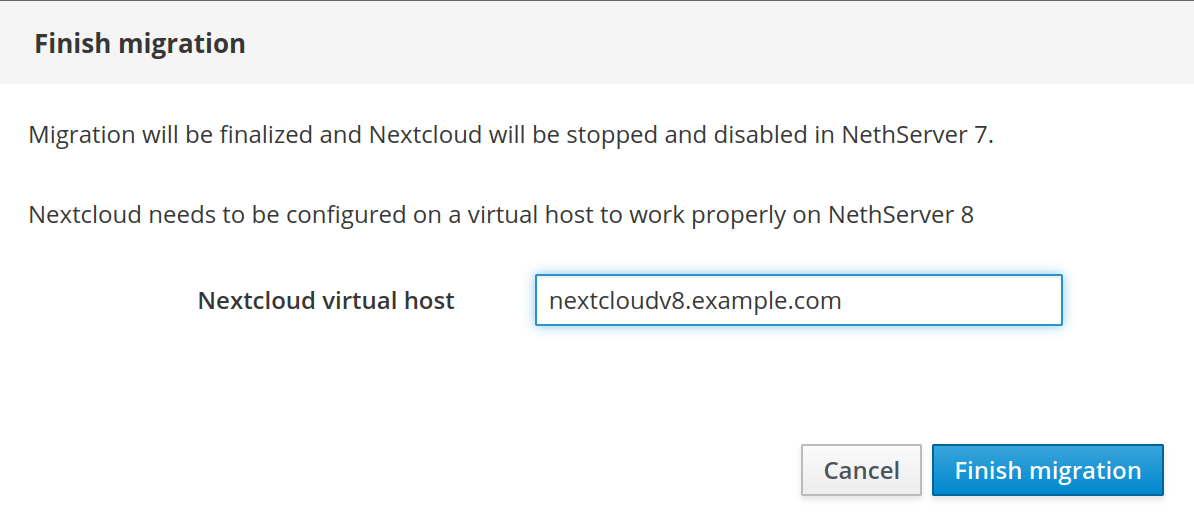The width and height of the screenshot is (1194, 526).
Task: Click the 'Finish migration' dialog title
Action: click(140, 44)
